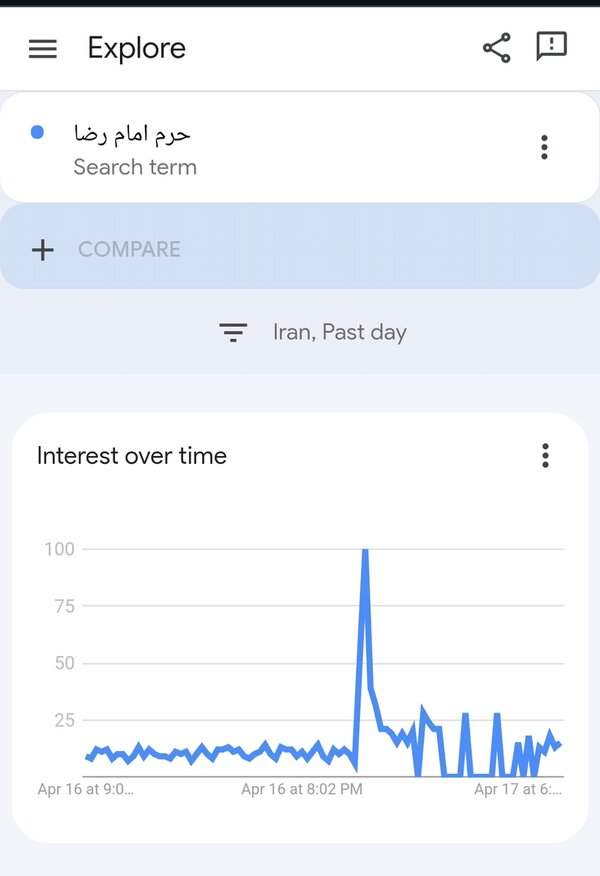Select the Search term label

(135, 167)
